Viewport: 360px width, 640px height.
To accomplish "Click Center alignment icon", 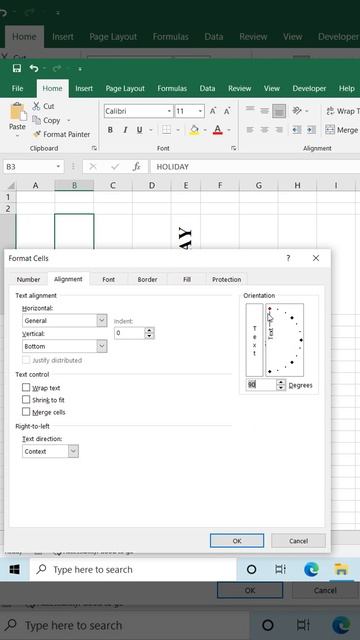I will 264,130.
